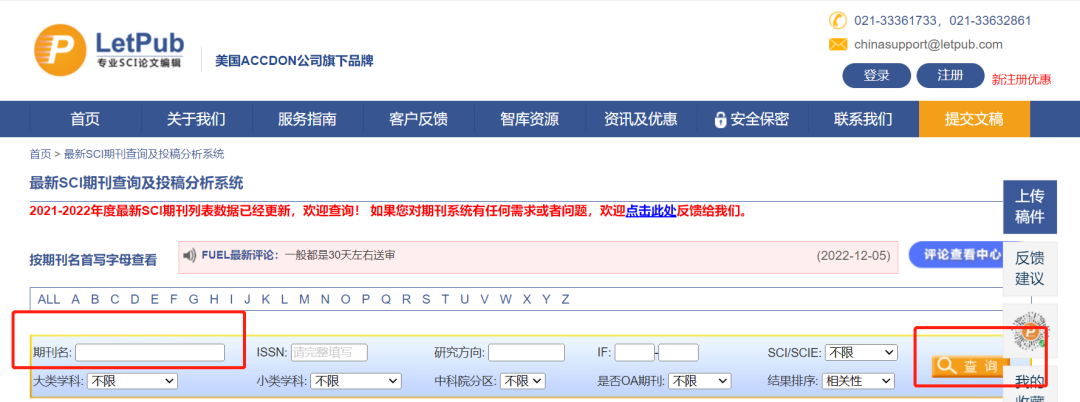Image resolution: width=1080 pixels, height=402 pixels.
Task: Select ALL in the alphabet index
Action: coord(49,299)
